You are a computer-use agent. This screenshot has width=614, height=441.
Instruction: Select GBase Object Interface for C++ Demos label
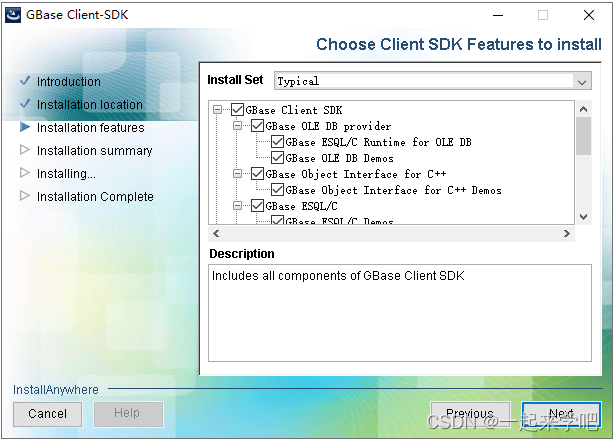tap(393, 190)
